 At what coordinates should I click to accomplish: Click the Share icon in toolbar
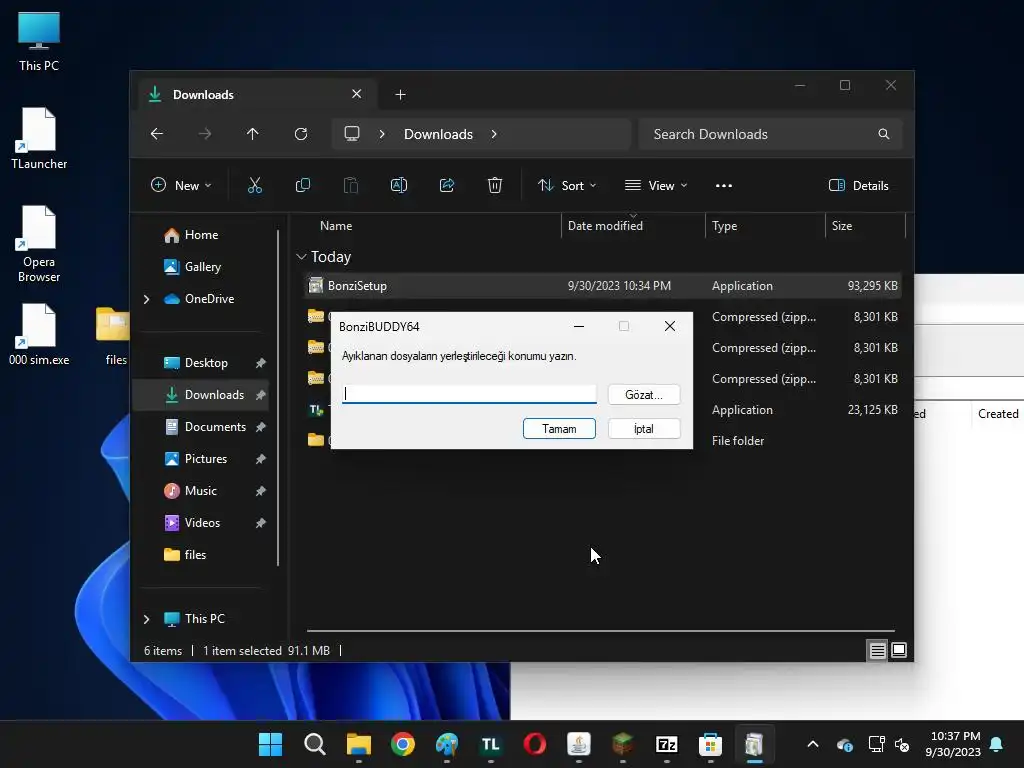[x=447, y=185]
